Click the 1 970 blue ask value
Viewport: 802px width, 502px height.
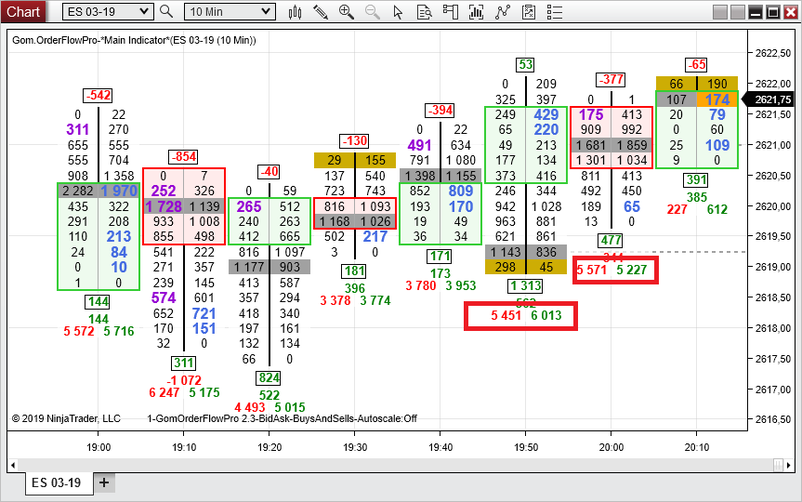point(119,191)
